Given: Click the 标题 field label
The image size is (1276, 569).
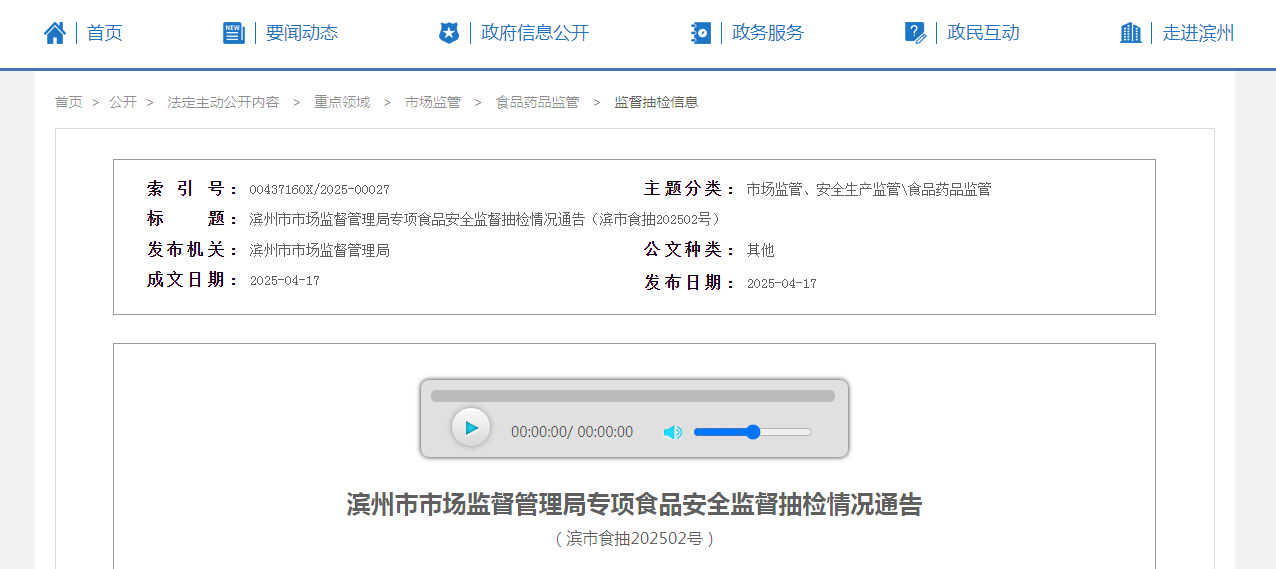Looking at the screenshot, I should coord(193,219).
